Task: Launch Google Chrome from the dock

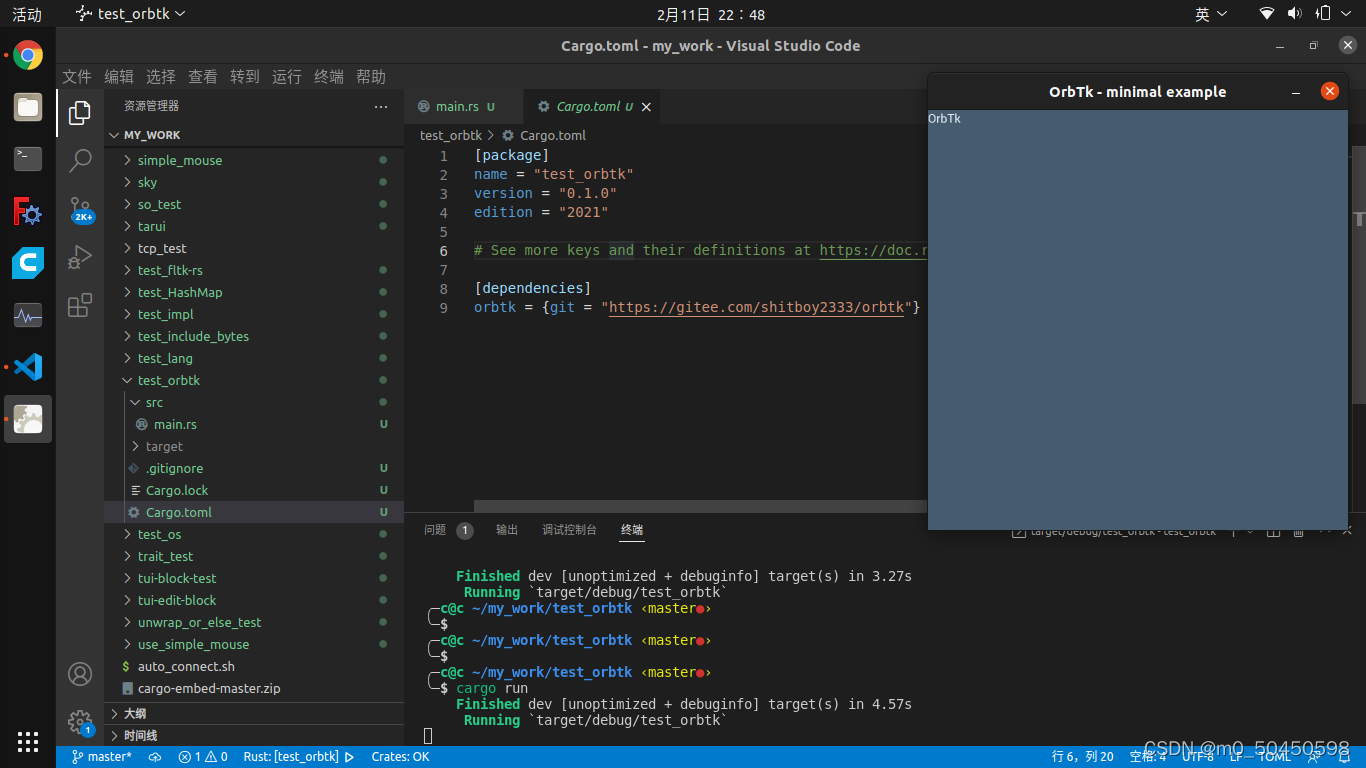Action: (28, 55)
